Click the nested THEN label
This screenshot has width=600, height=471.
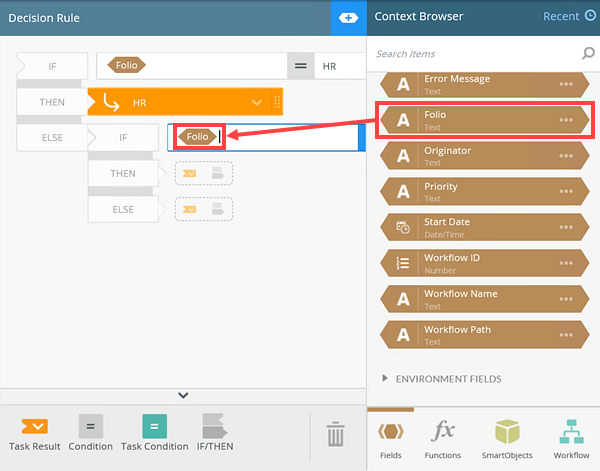(123, 174)
